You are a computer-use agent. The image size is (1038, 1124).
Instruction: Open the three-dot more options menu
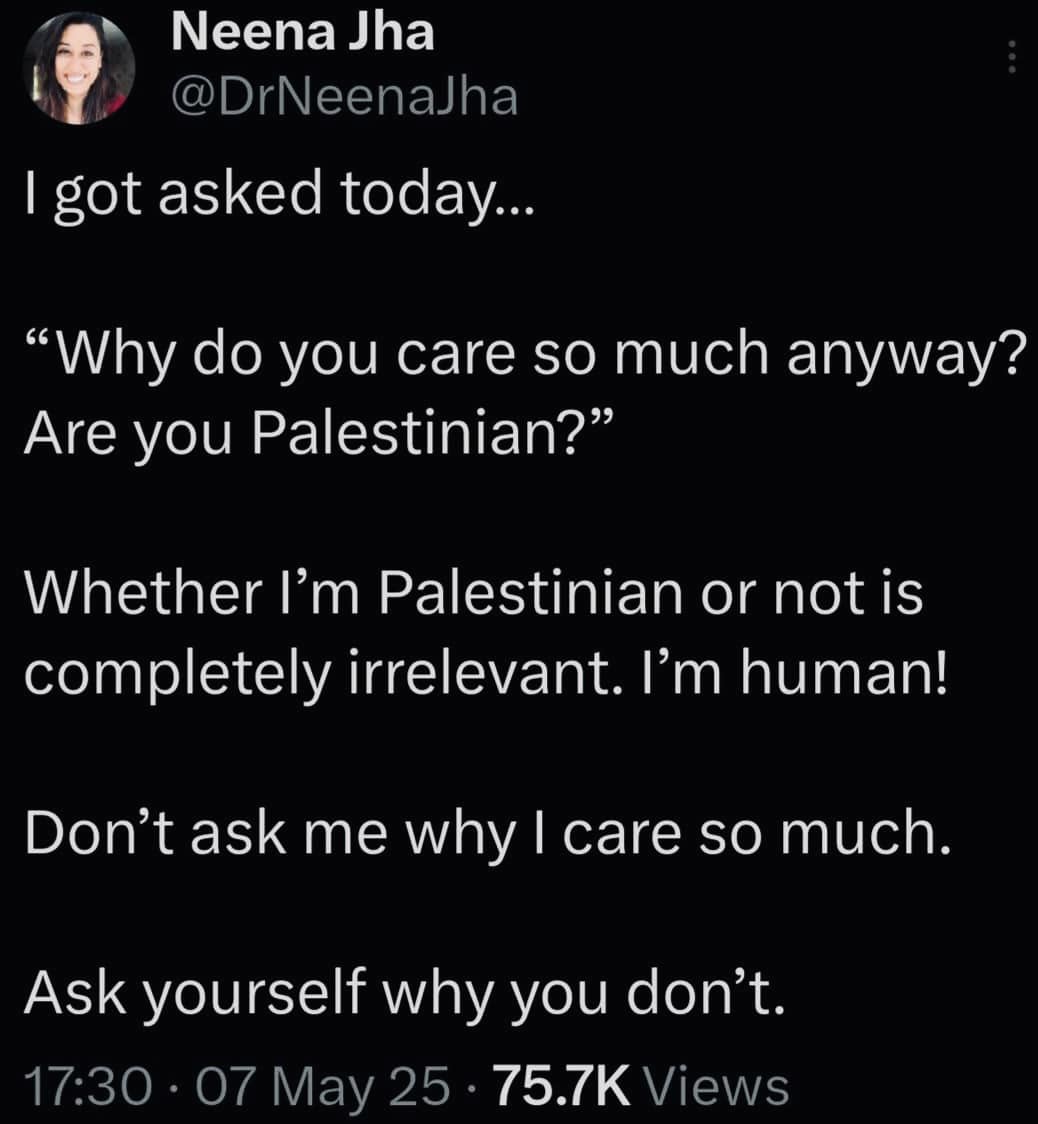click(x=1011, y=56)
